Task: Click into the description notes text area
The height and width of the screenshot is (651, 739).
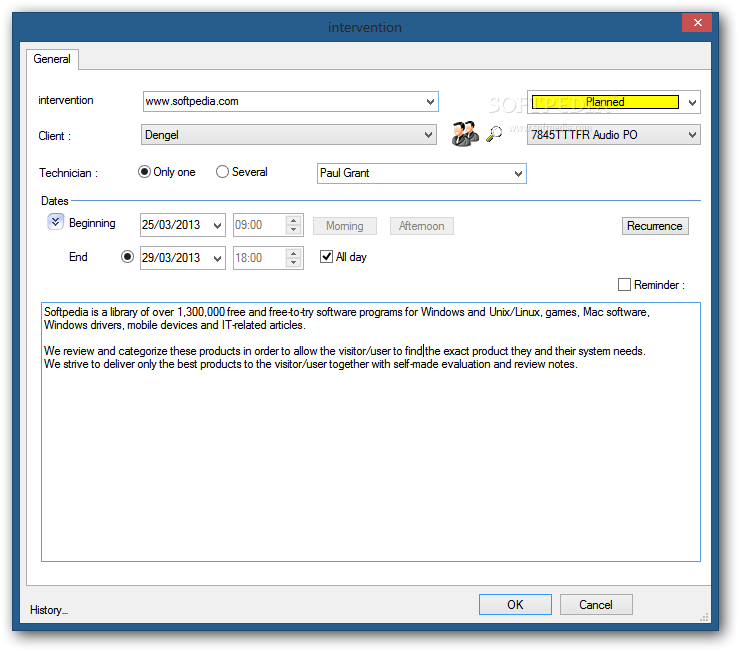Action: (x=370, y=432)
